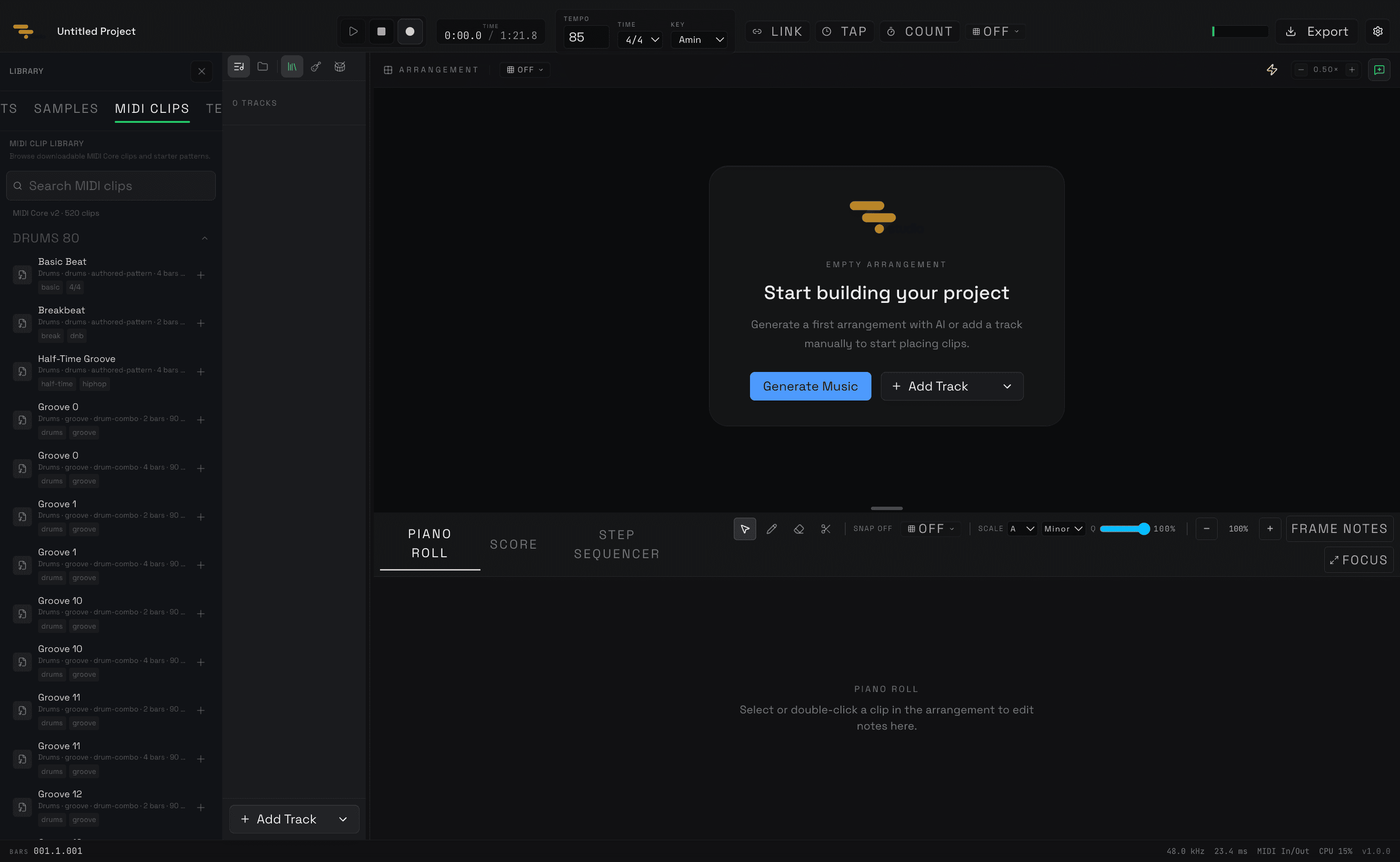Toggle the green library icon

point(292,67)
